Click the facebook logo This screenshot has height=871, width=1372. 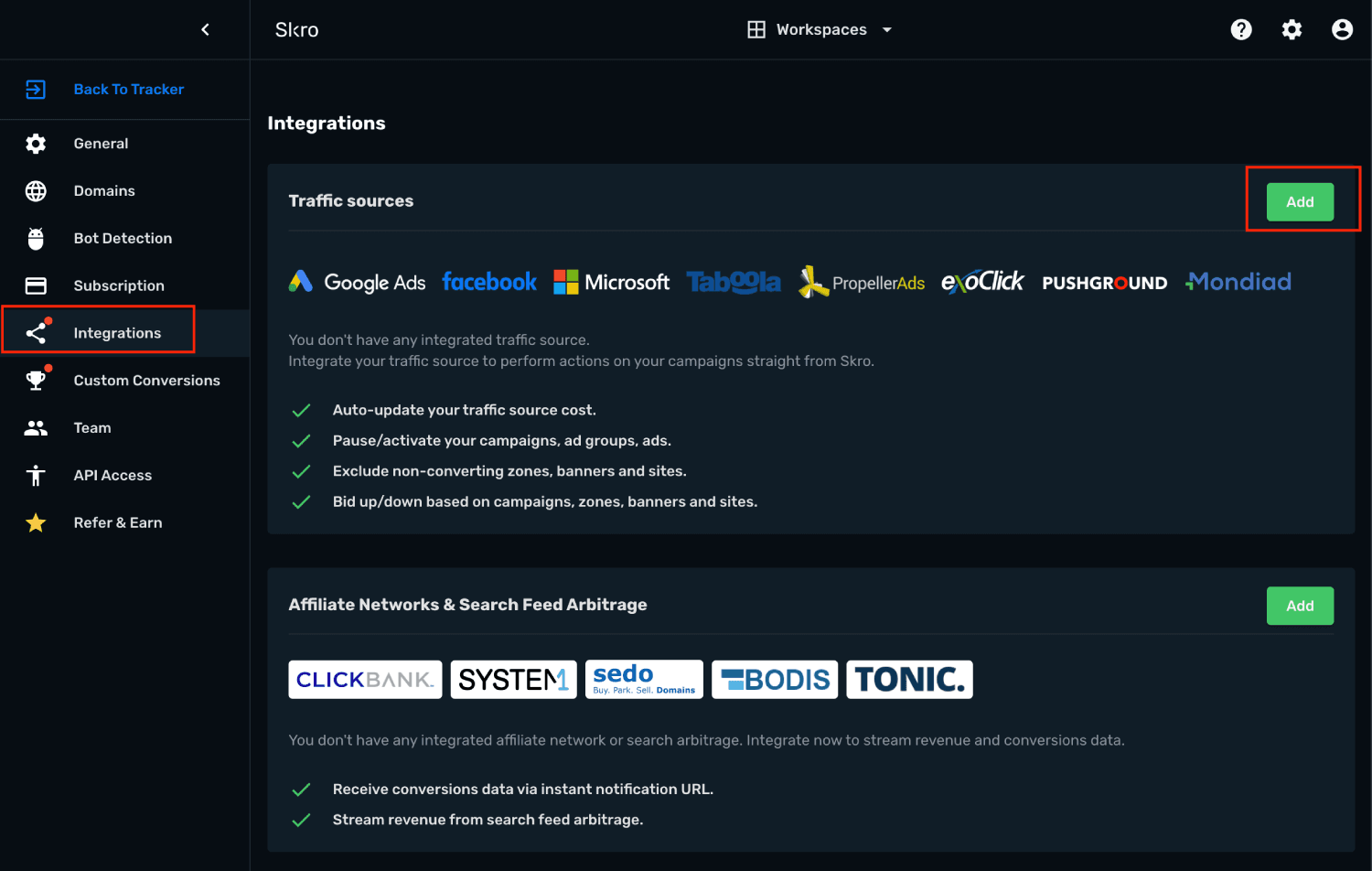[x=489, y=282]
